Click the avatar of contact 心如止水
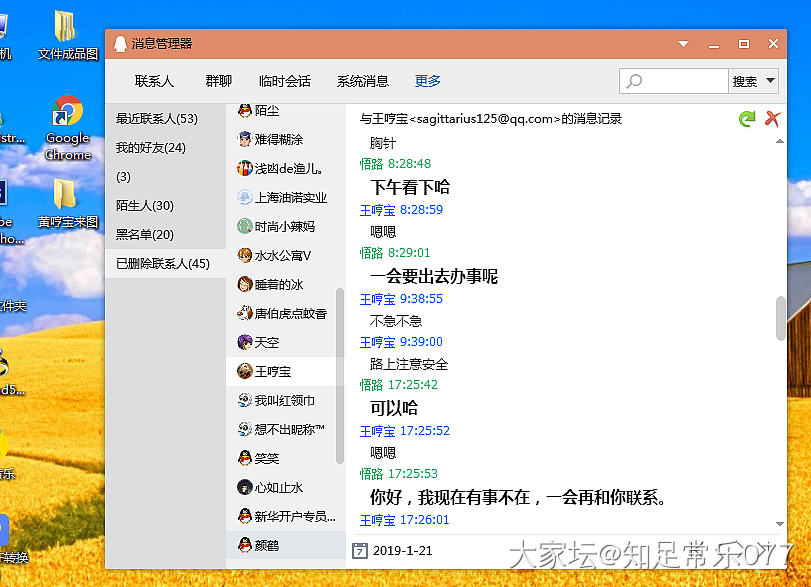The width and height of the screenshot is (811, 587). point(245,487)
